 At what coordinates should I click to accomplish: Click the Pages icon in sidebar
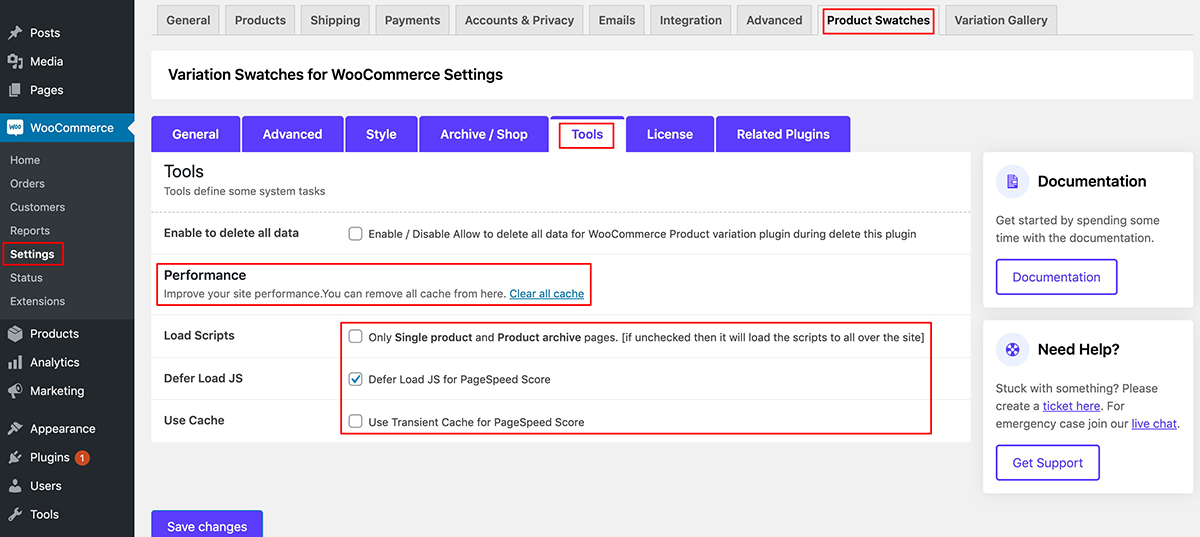[15, 90]
